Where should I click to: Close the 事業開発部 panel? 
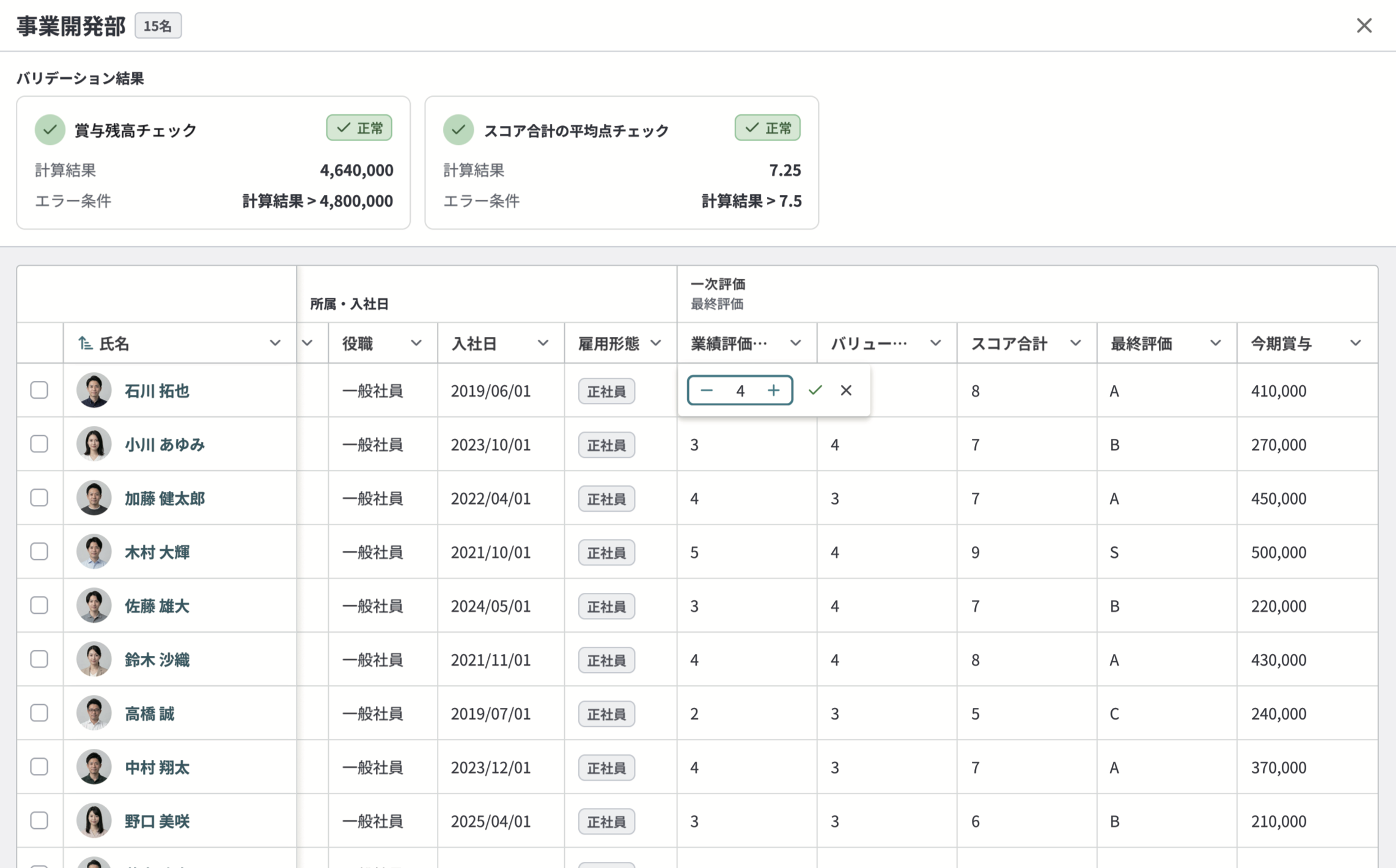pyautogui.click(x=1364, y=25)
